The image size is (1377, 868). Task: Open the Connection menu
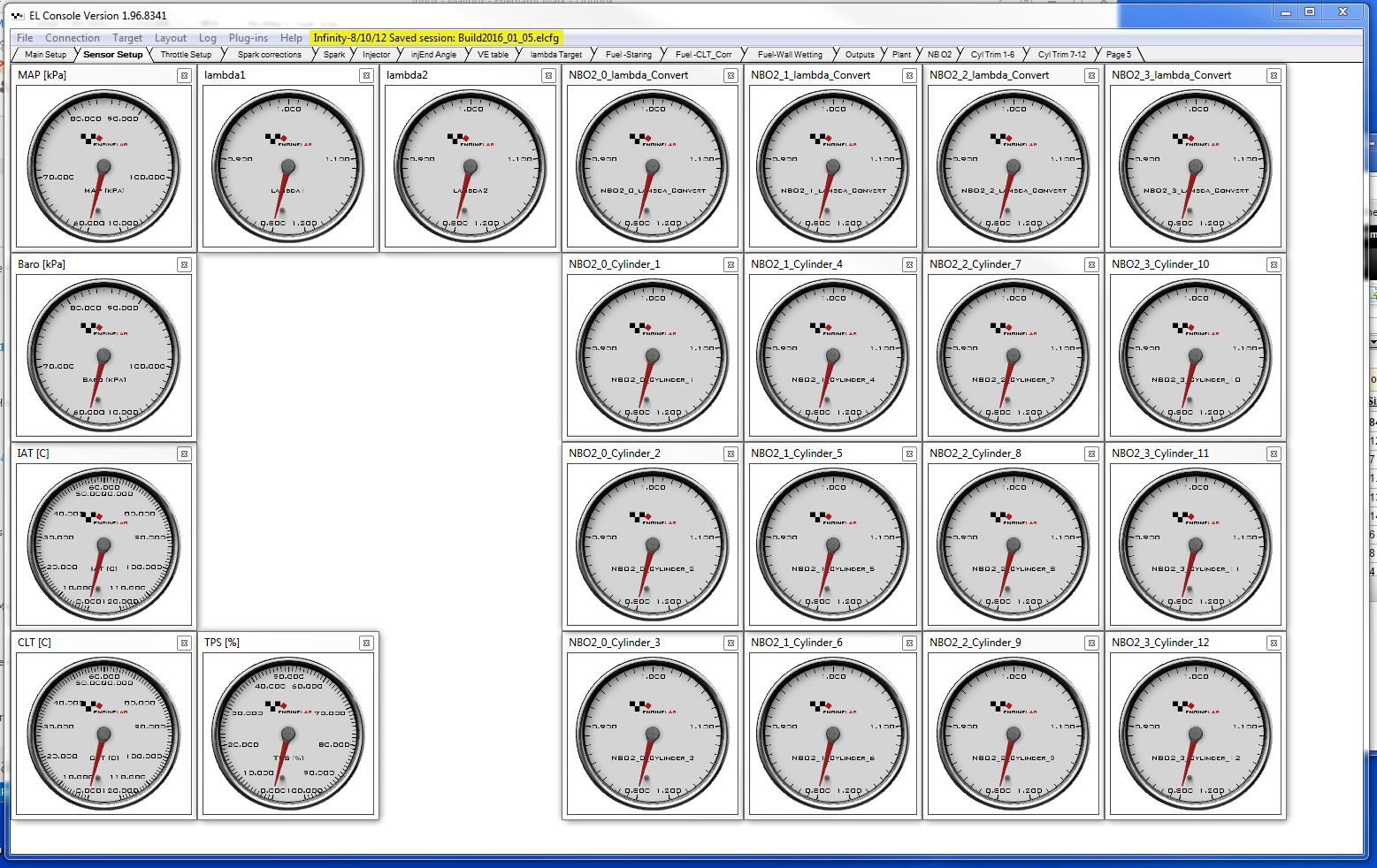tap(73, 38)
